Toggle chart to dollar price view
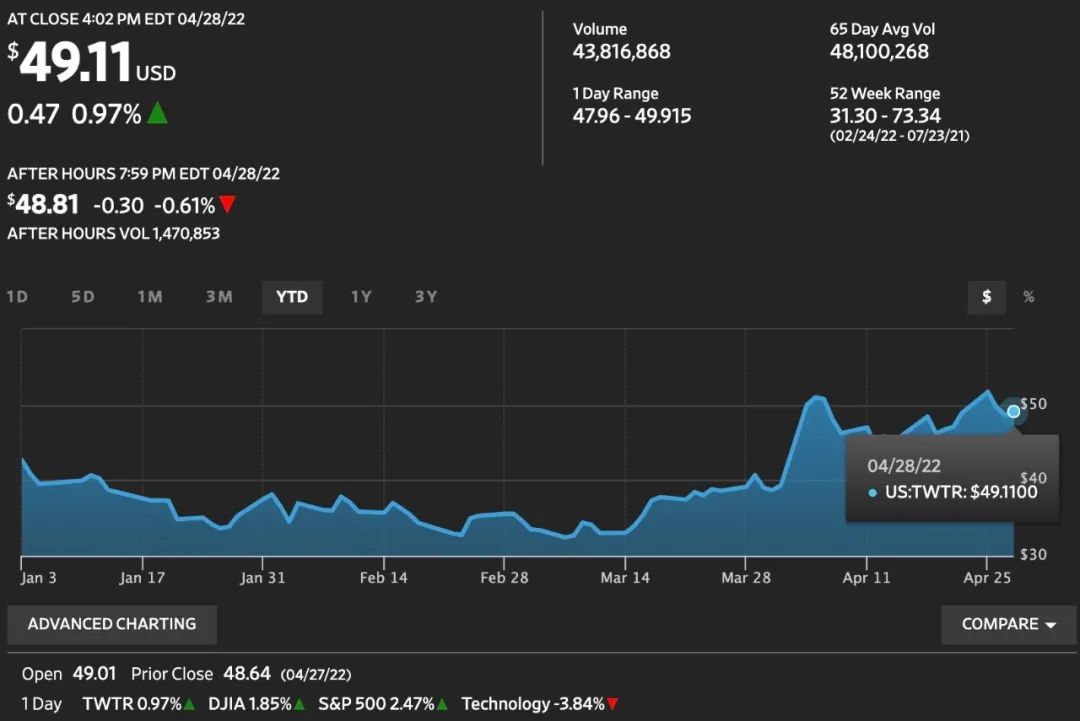 987,297
